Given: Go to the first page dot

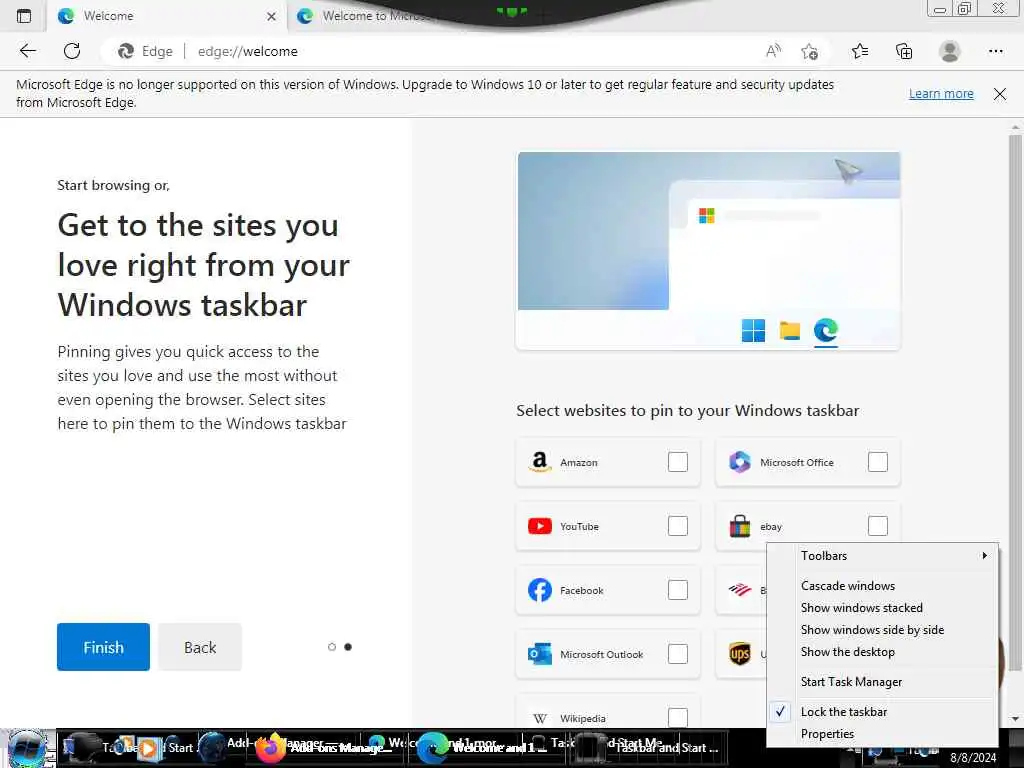Looking at the screenshot, I should [x=332, y=647].
